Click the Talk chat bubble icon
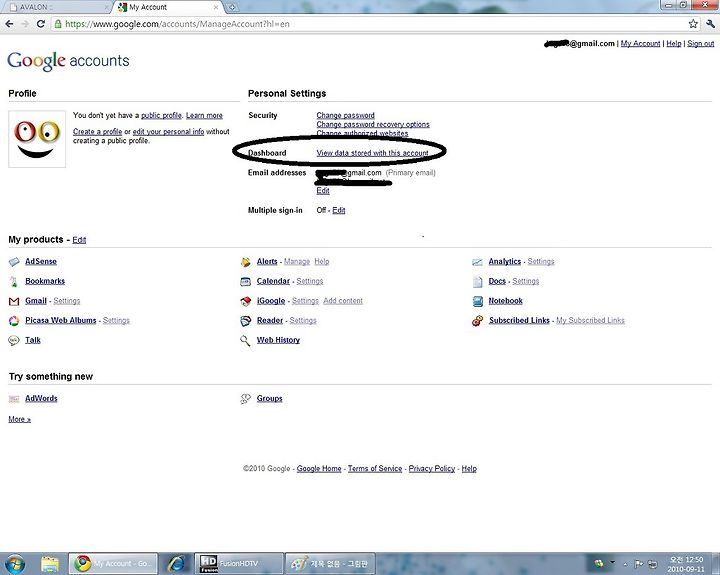The image size is (720, 575). click(x=14, y=340)
